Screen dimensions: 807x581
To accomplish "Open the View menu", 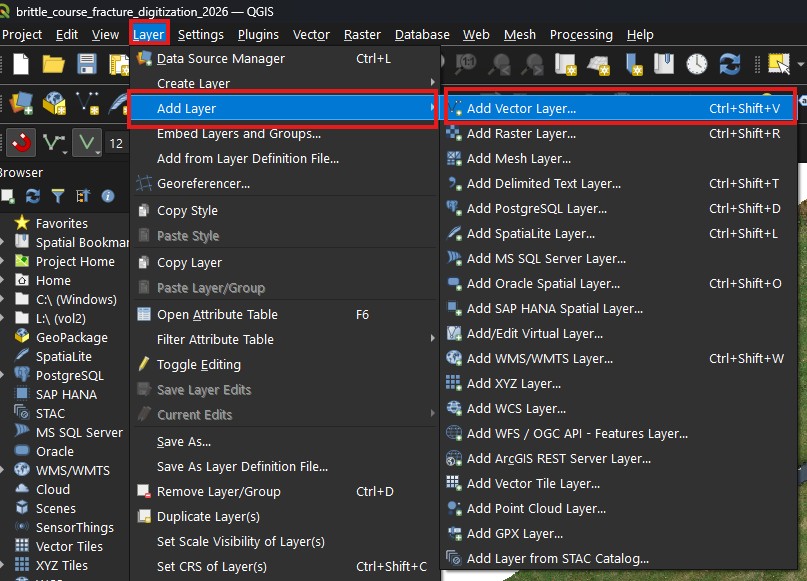I will [x=105, y=34].
